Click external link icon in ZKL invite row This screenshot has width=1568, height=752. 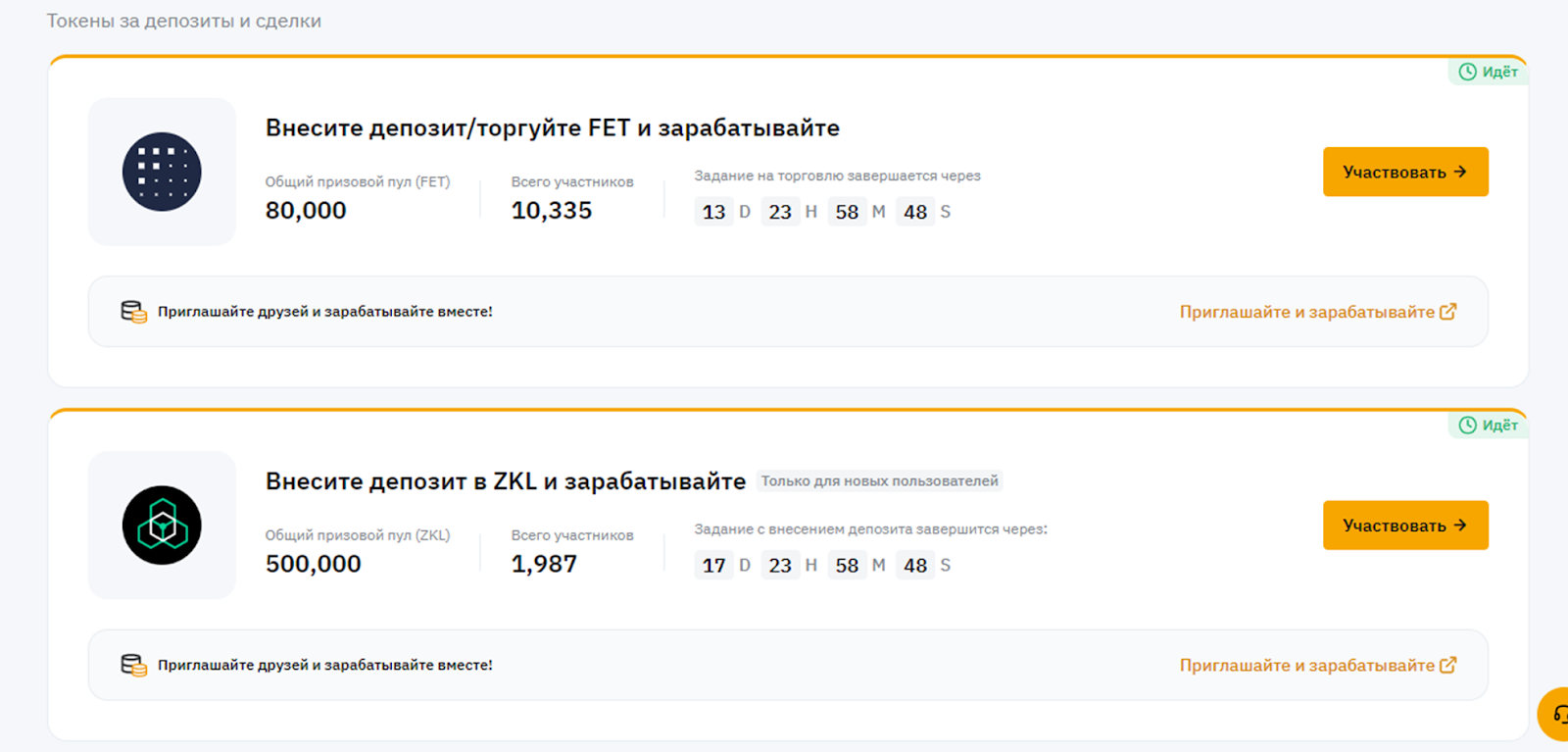[1448, 665]
